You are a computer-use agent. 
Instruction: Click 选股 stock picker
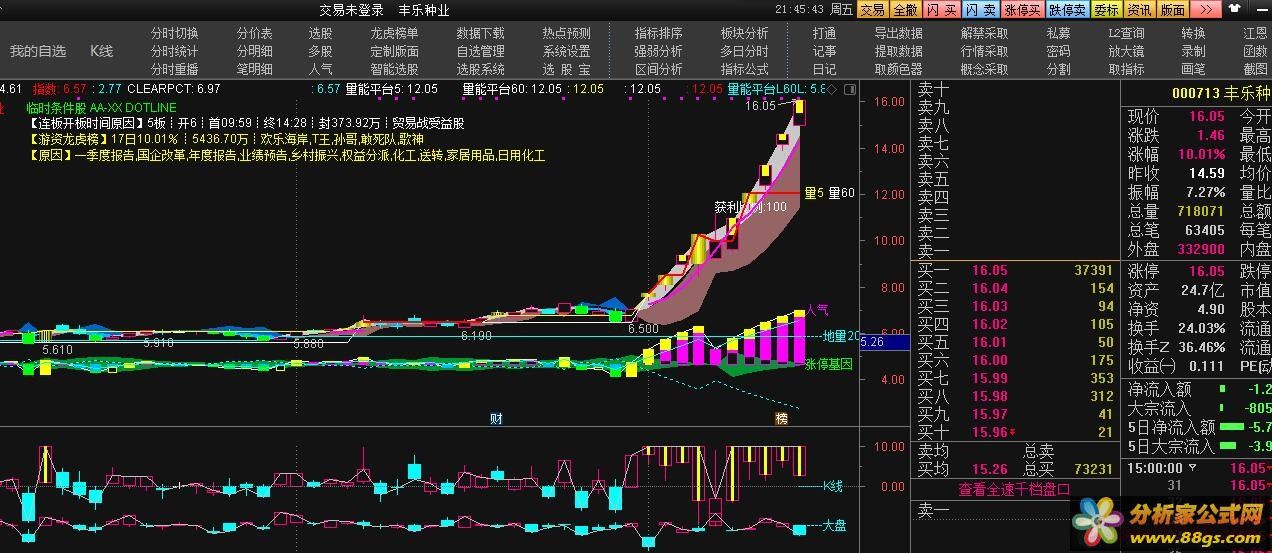click(320, 33)
